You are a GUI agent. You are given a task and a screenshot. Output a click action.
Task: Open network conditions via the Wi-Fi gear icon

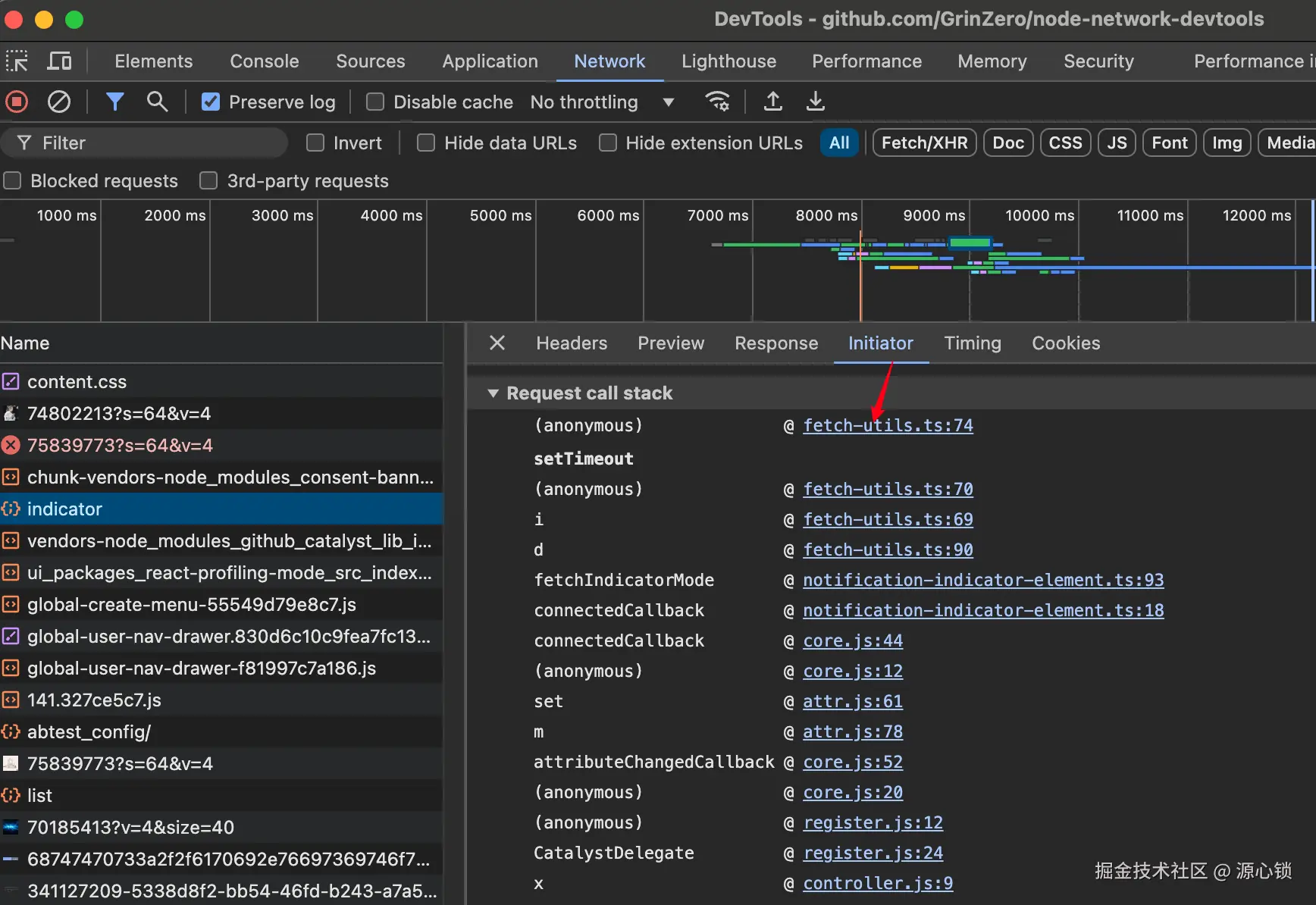(x=717, y=102)
